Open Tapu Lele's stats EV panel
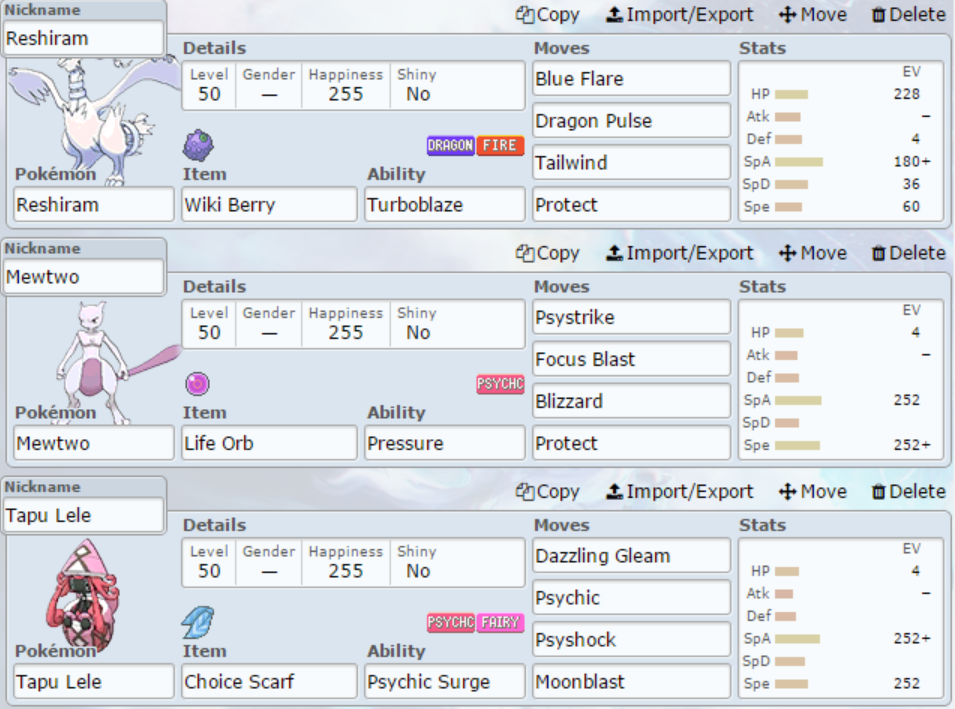The height and width of the screenshot is (709, 955). pyautogui.click(x=840, y=618)
